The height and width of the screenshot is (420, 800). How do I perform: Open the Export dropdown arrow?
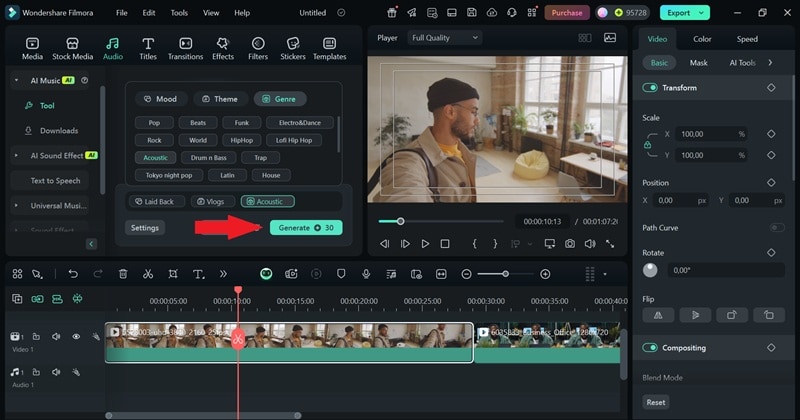(702, 13)
